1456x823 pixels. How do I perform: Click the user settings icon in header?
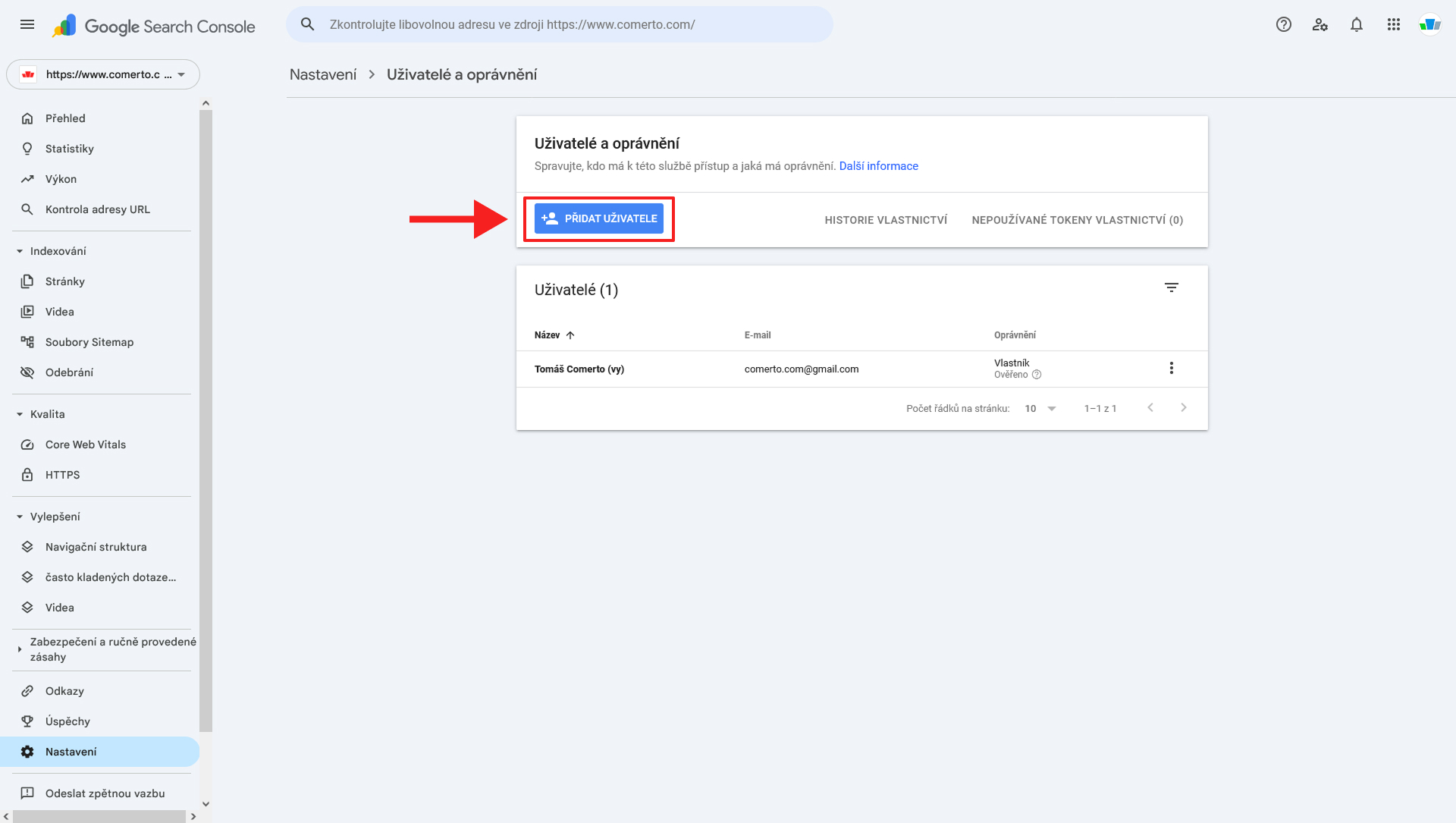pyautogui.click(x=1319, y=25)
